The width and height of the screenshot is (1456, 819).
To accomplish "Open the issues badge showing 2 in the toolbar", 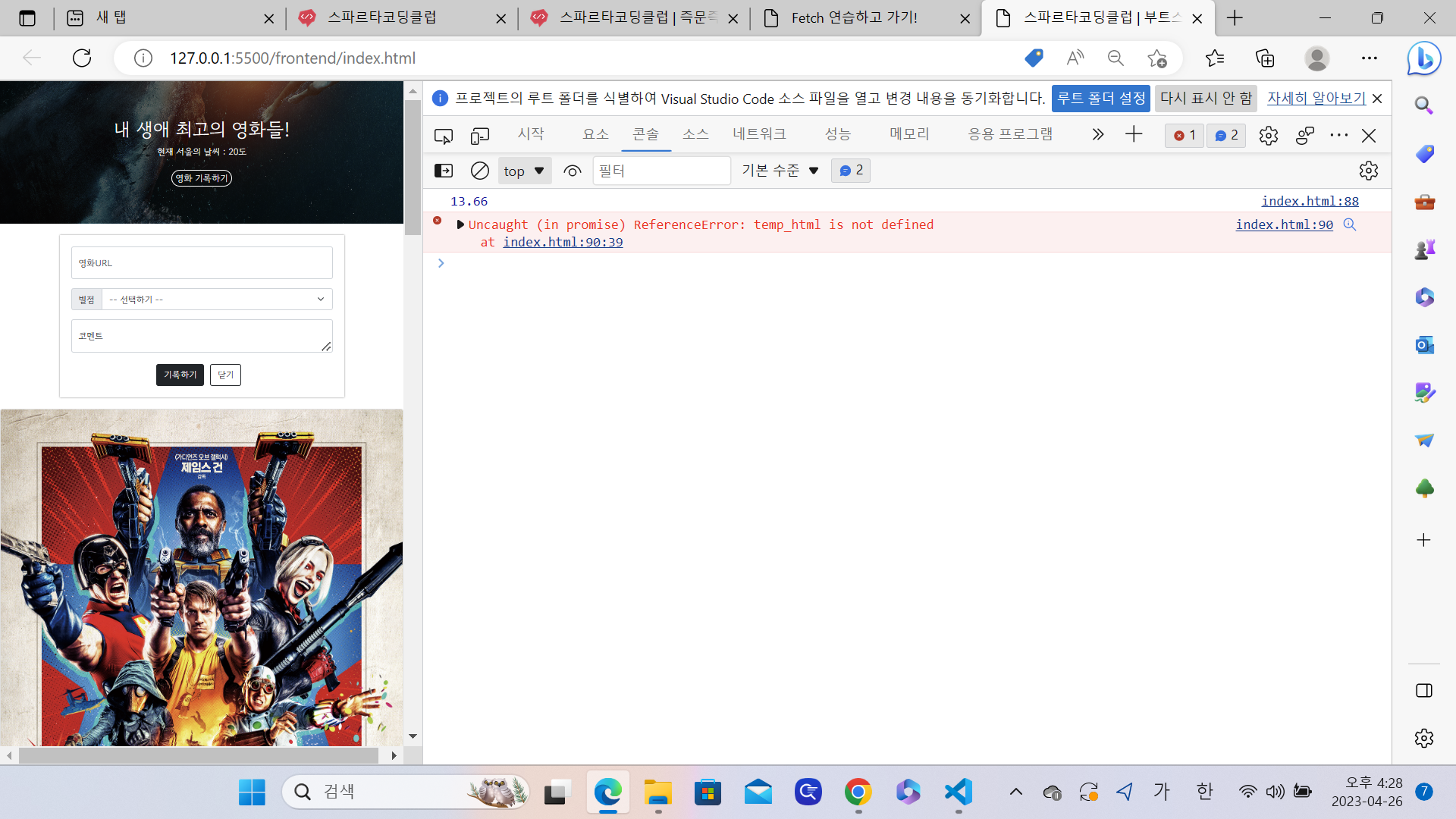I will point(1225,135).
